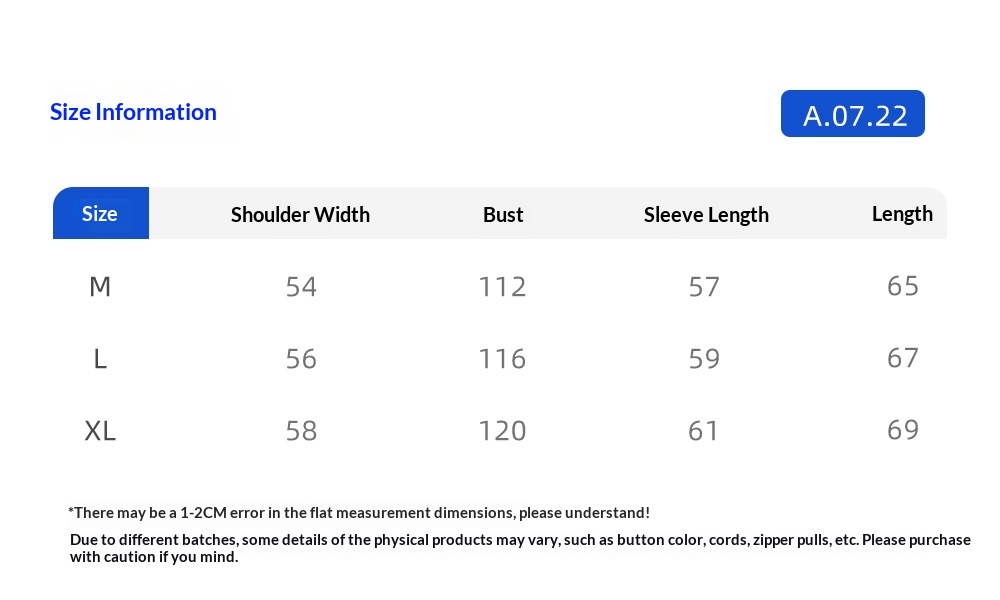Choose the L size row label
1000x600 pixels.
point(100,359)
